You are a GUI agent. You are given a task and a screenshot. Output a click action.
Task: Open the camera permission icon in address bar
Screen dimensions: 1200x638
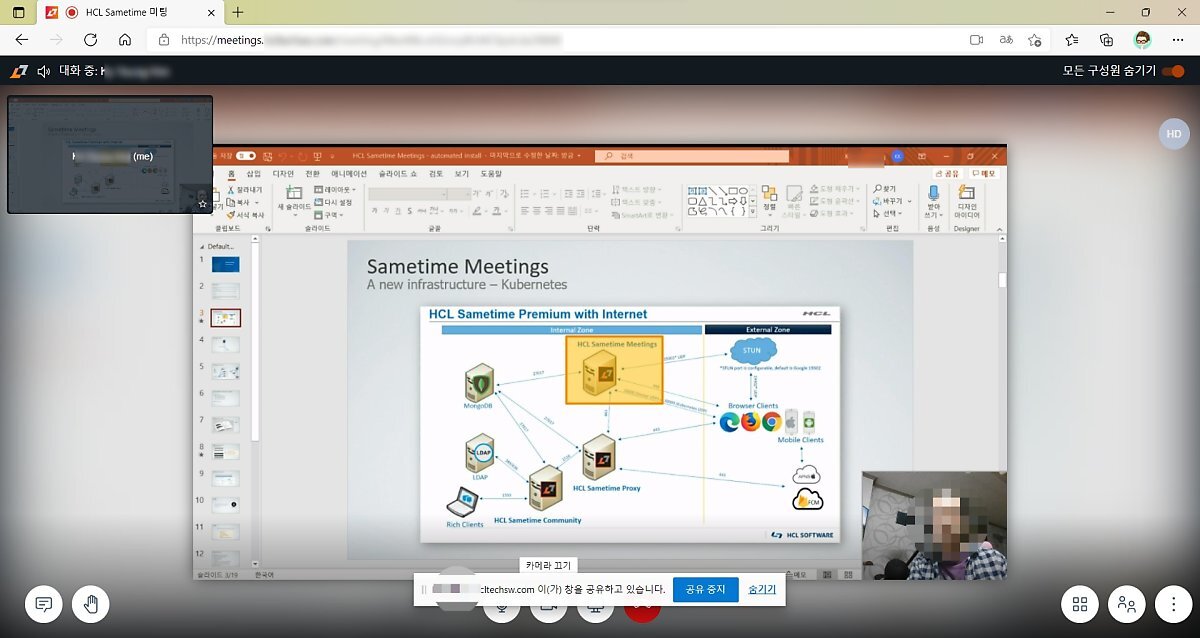coord(977,40)
